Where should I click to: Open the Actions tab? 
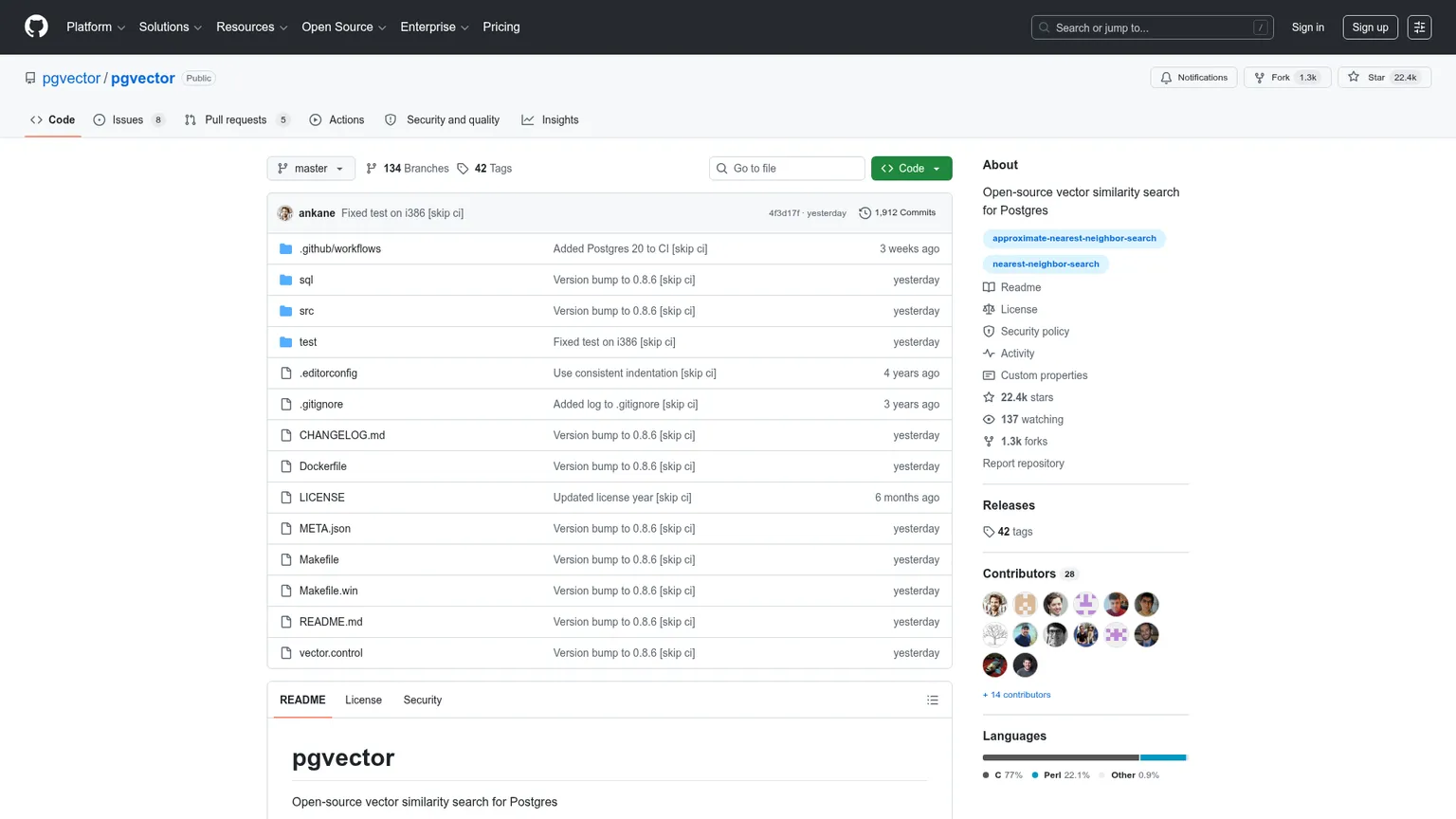coord(337,120)
